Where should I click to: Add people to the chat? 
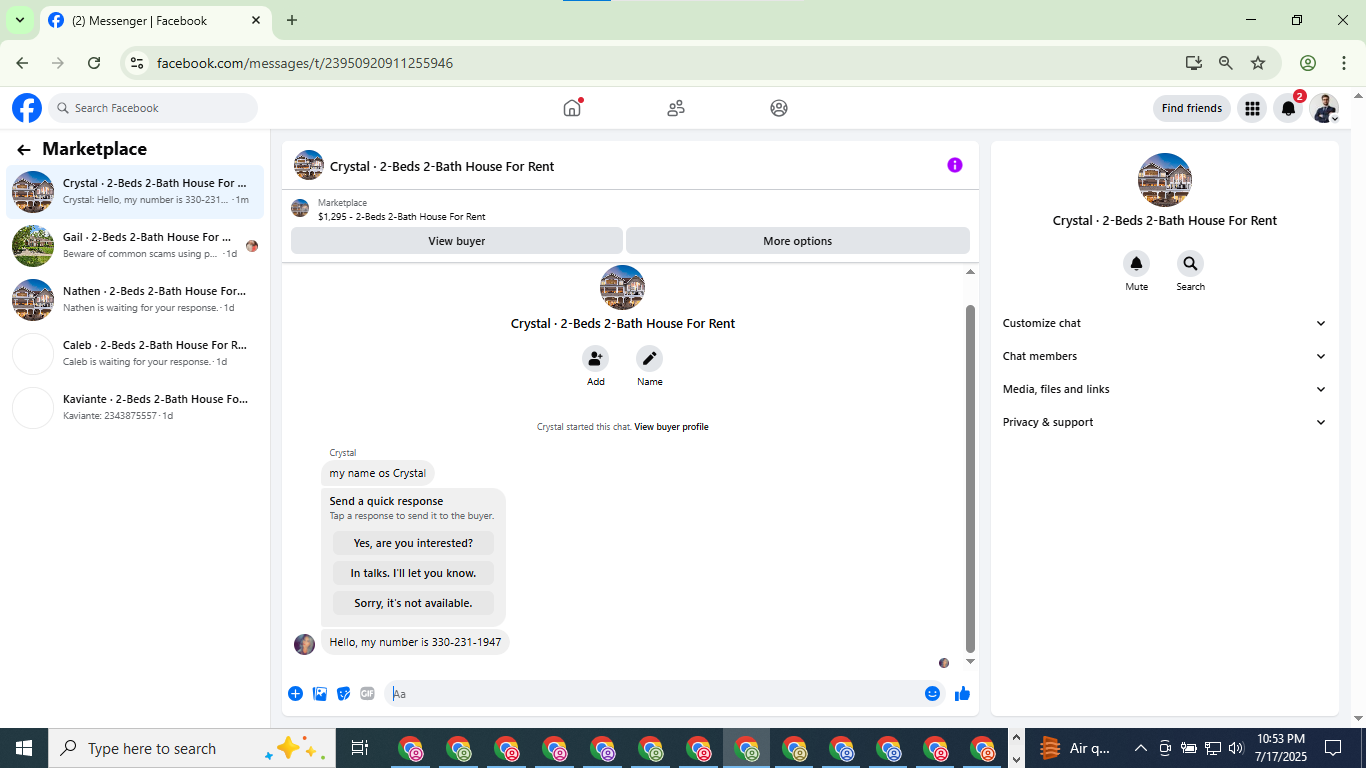tap(596, 359)
